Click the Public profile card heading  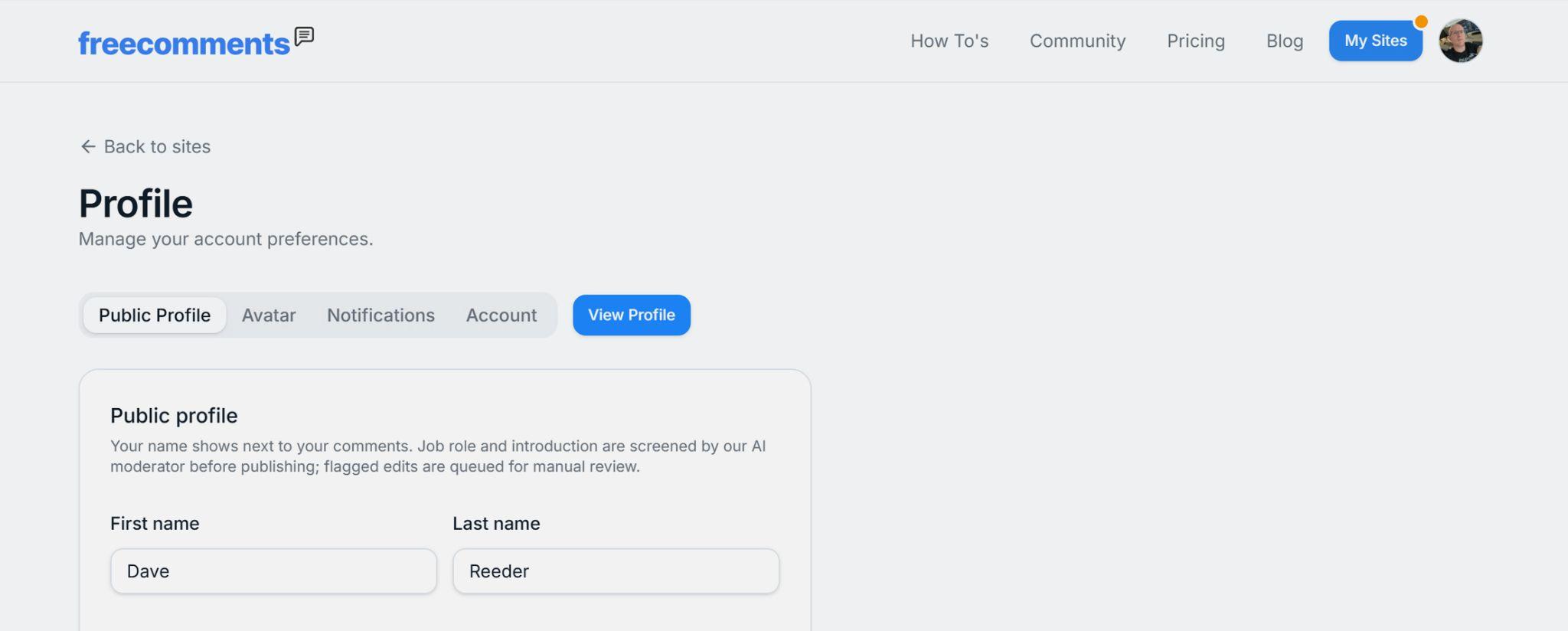coord(174,415)
